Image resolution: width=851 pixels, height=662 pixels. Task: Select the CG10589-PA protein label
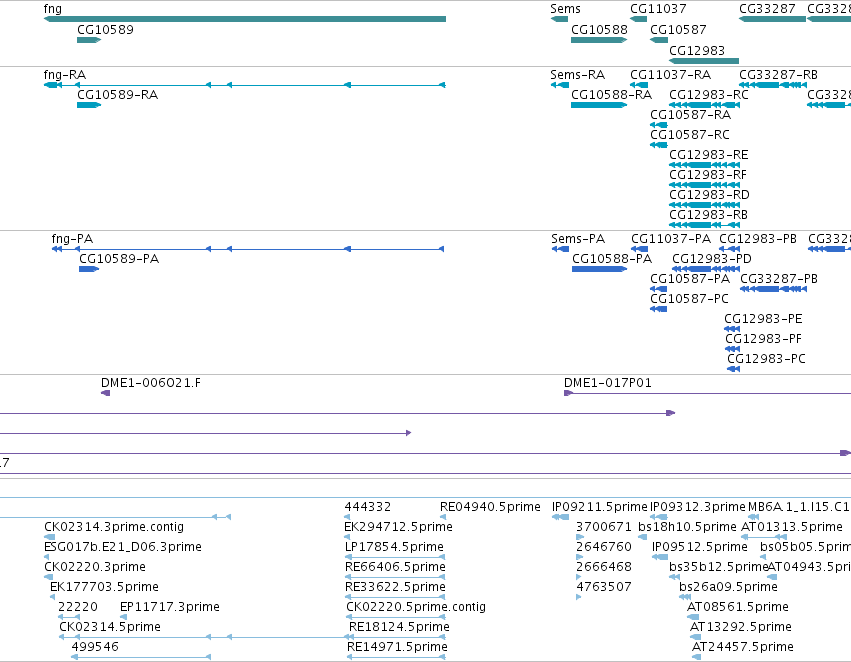point(119,259)
